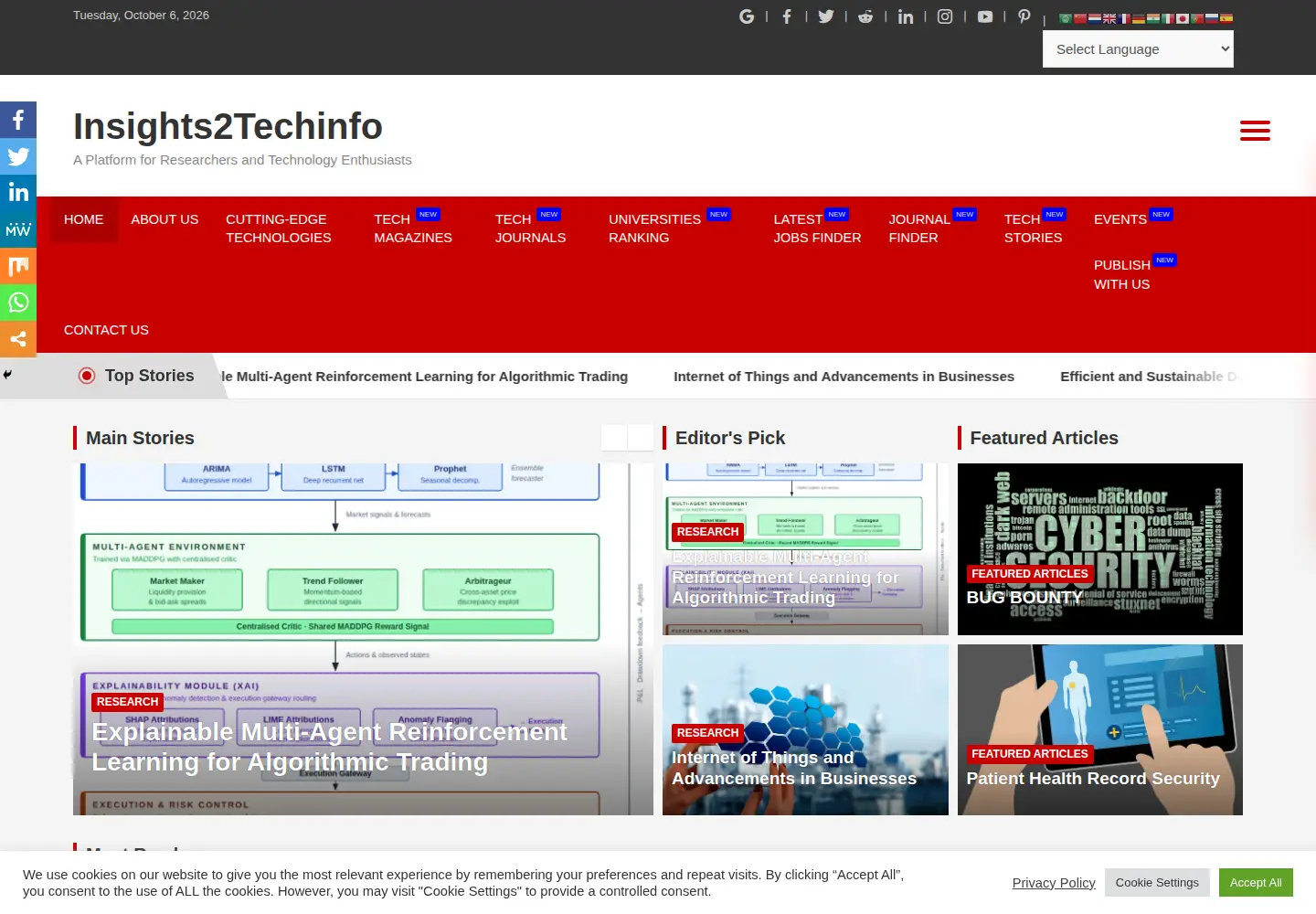Share via WhatsApp sidebar button
Screen dimensions: 1316x914
pyautogui.click(x=18, y=303)
